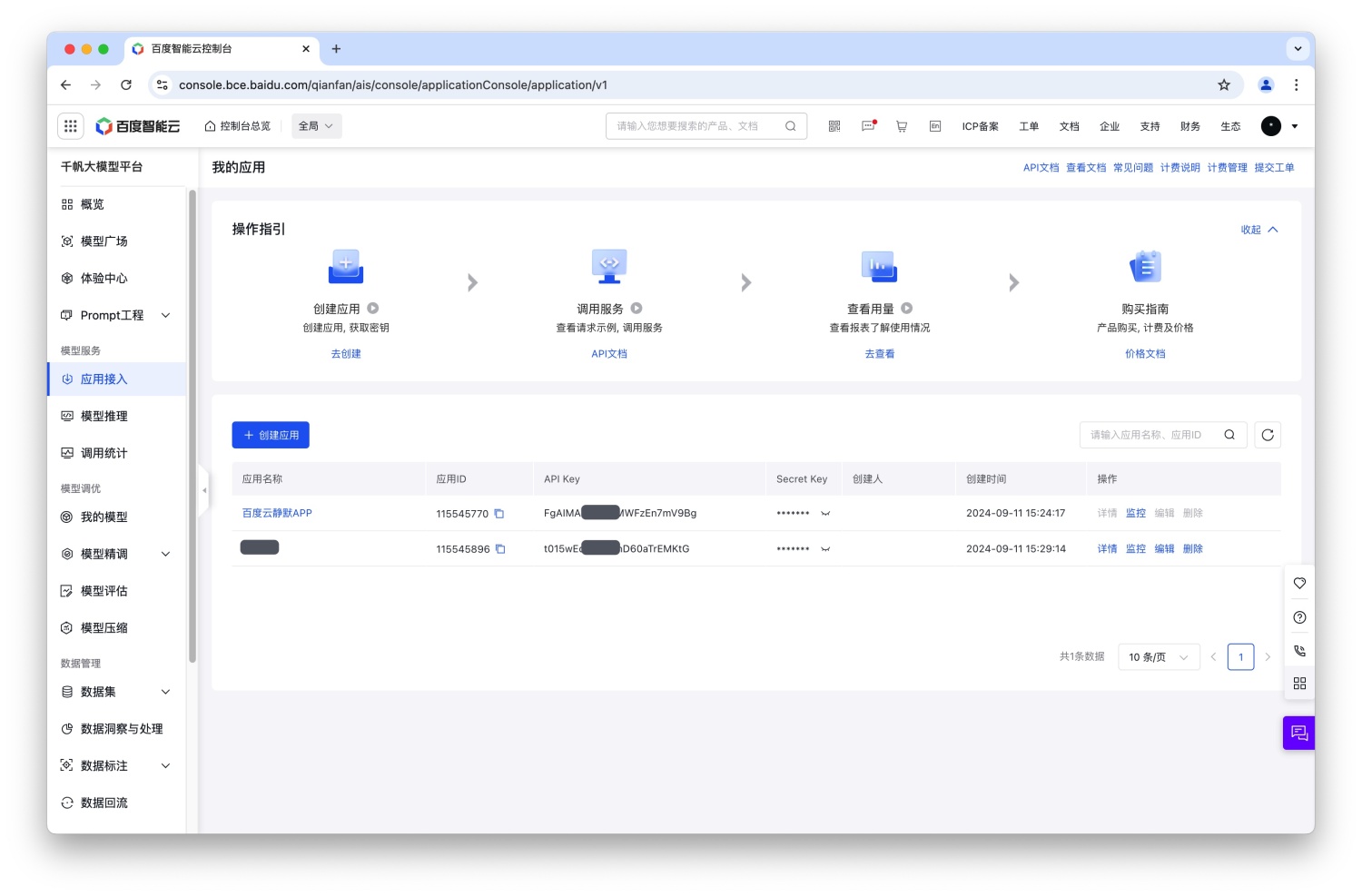
Task: Open Chrome profile icon
Action: pos(1266,84)
